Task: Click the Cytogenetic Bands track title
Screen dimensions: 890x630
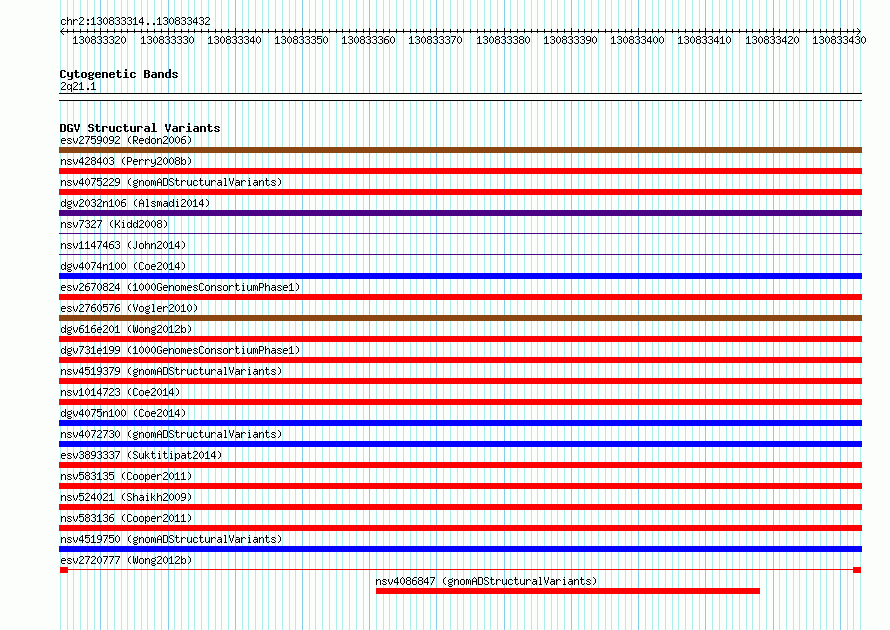Action: (119, 74)
